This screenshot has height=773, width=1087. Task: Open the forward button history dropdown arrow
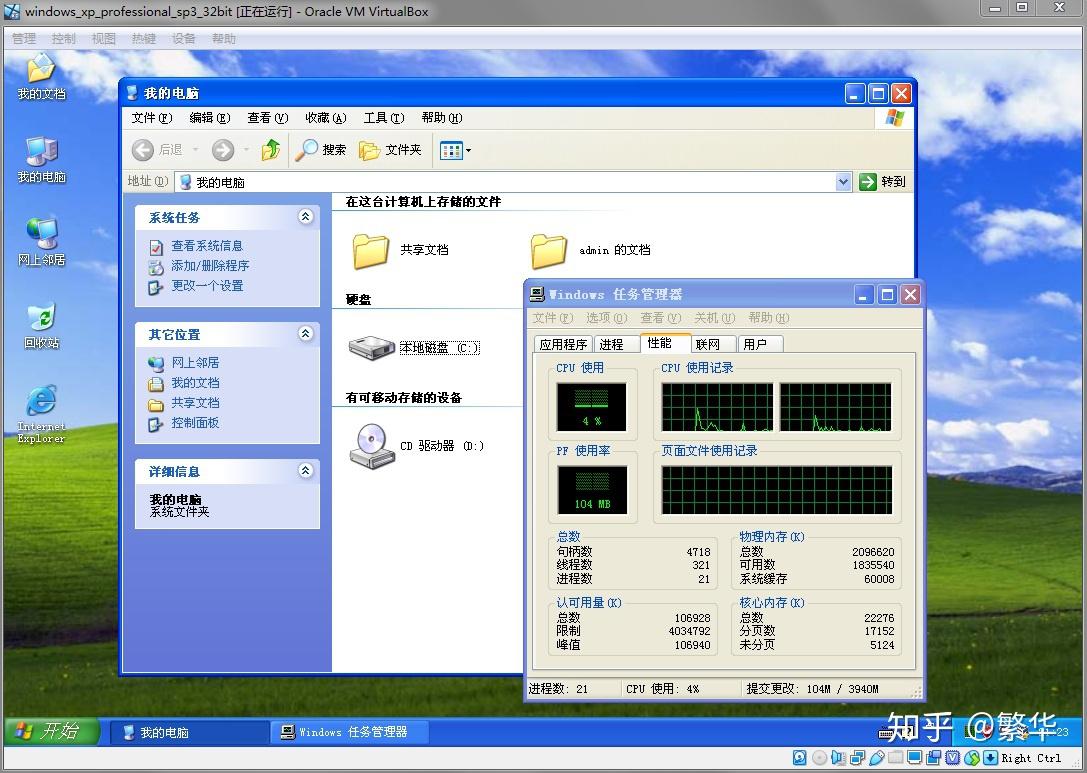[245, 150]
